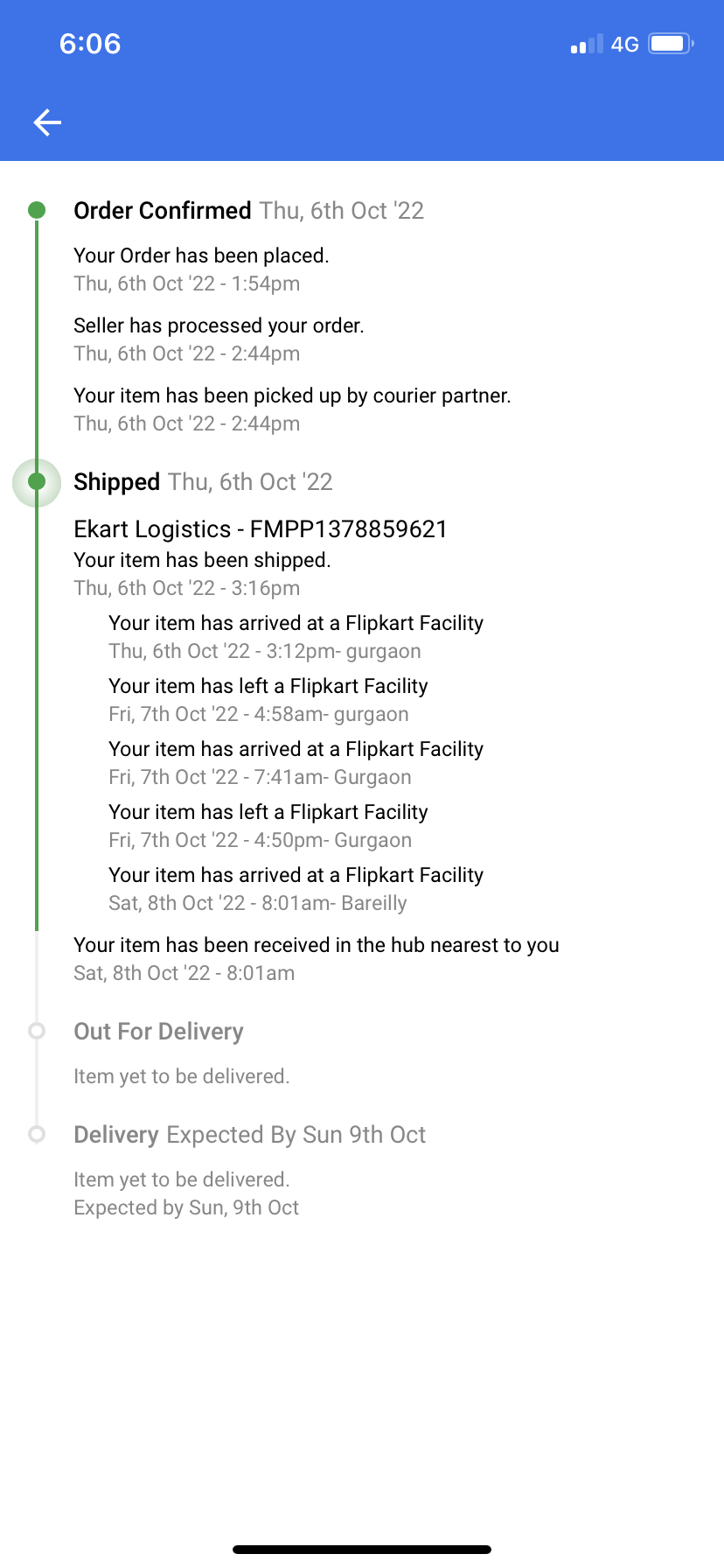Tap the Order Confirmed heading
Viewport: 724px width, 1568px height.
(x=163, y=211)
